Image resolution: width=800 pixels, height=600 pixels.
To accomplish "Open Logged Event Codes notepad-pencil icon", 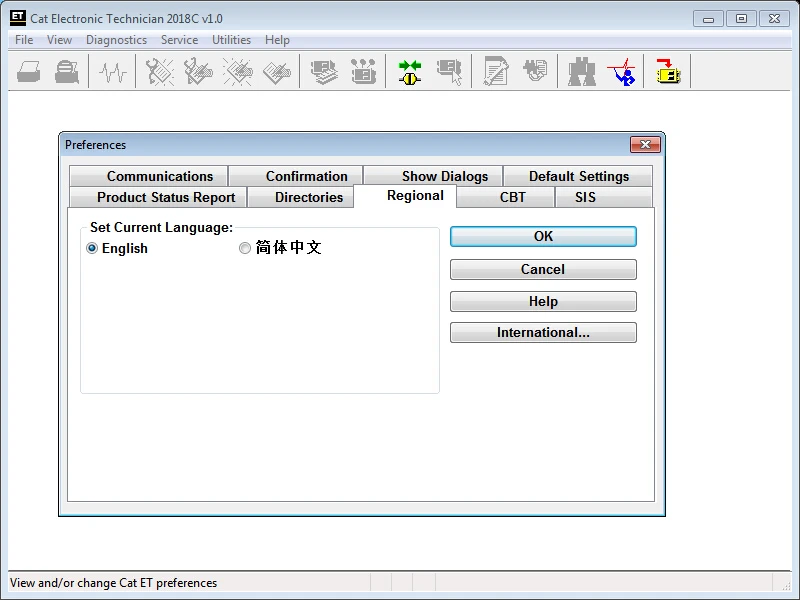I will point(277,71).
